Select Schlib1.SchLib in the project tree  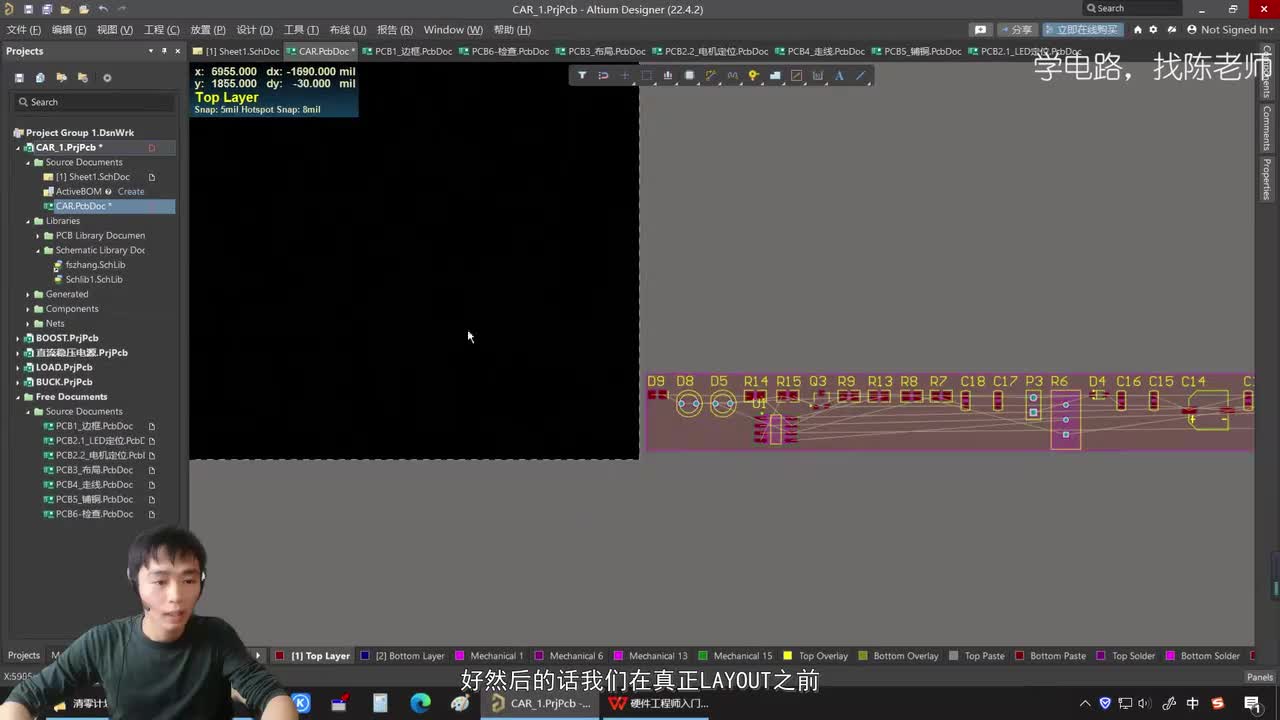94,280
